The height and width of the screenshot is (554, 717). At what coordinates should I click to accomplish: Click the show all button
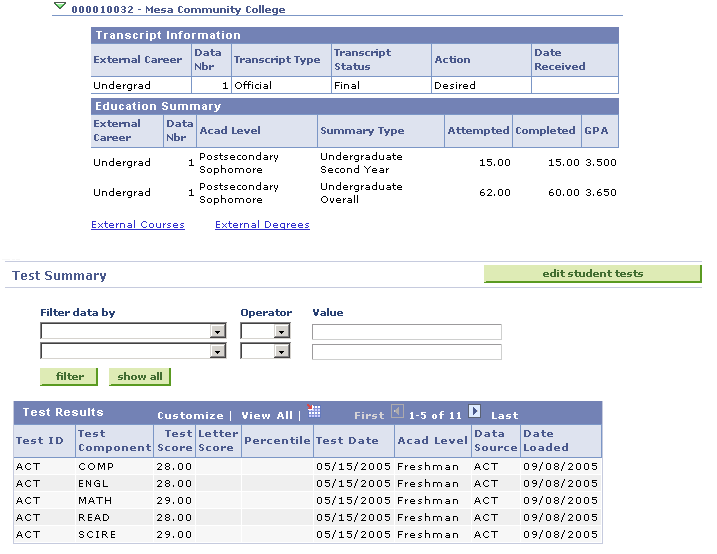pyautogui.click(x=140, y=377)
